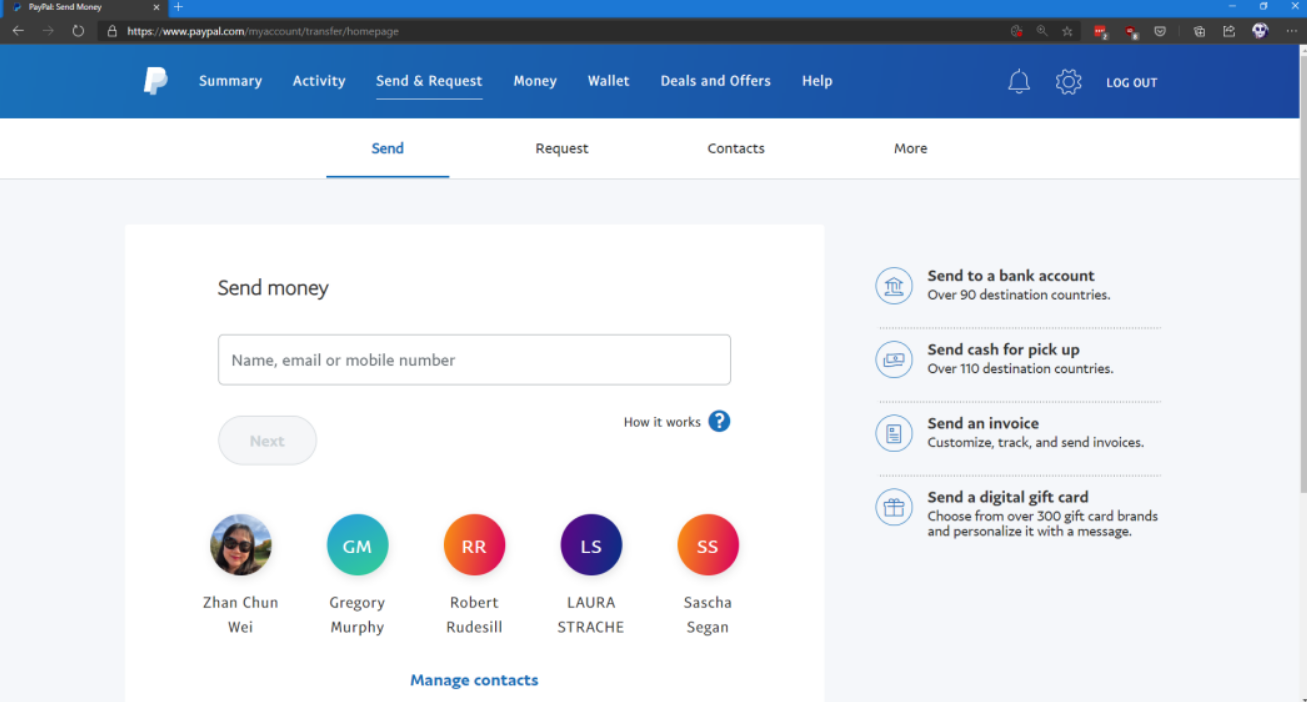Click the zoom magnifier icon in address bar
Screen dimensions: 1307x702
pyautogui.click(x=1042, y=31)
